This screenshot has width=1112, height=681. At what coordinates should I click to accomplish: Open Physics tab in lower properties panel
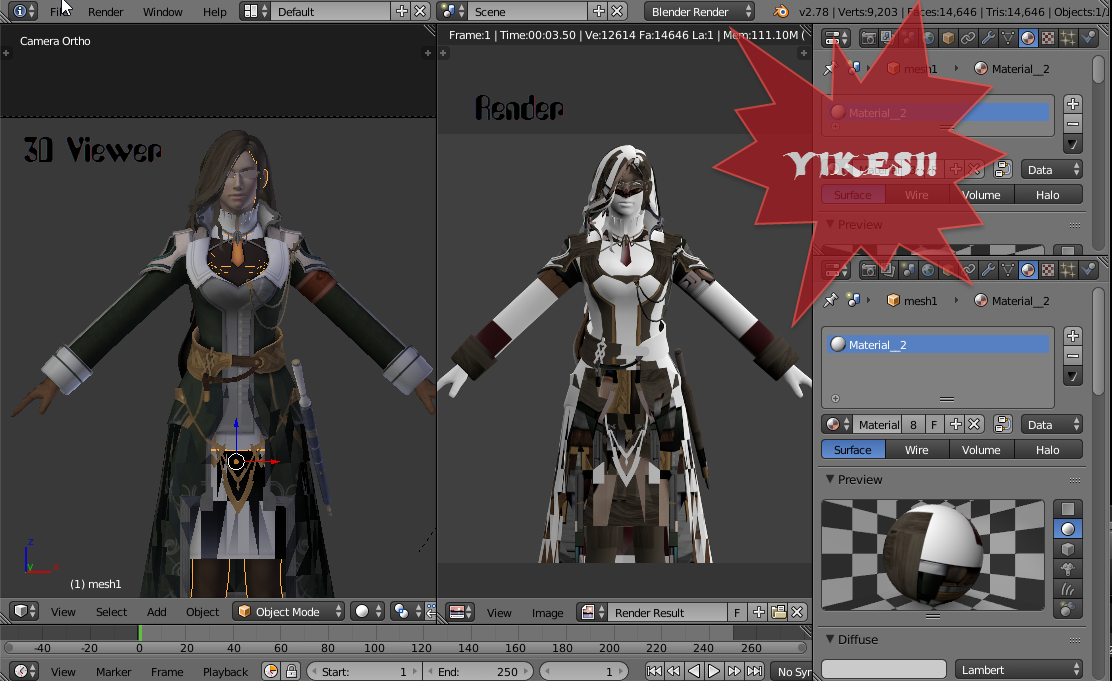tap(1088, 270)
